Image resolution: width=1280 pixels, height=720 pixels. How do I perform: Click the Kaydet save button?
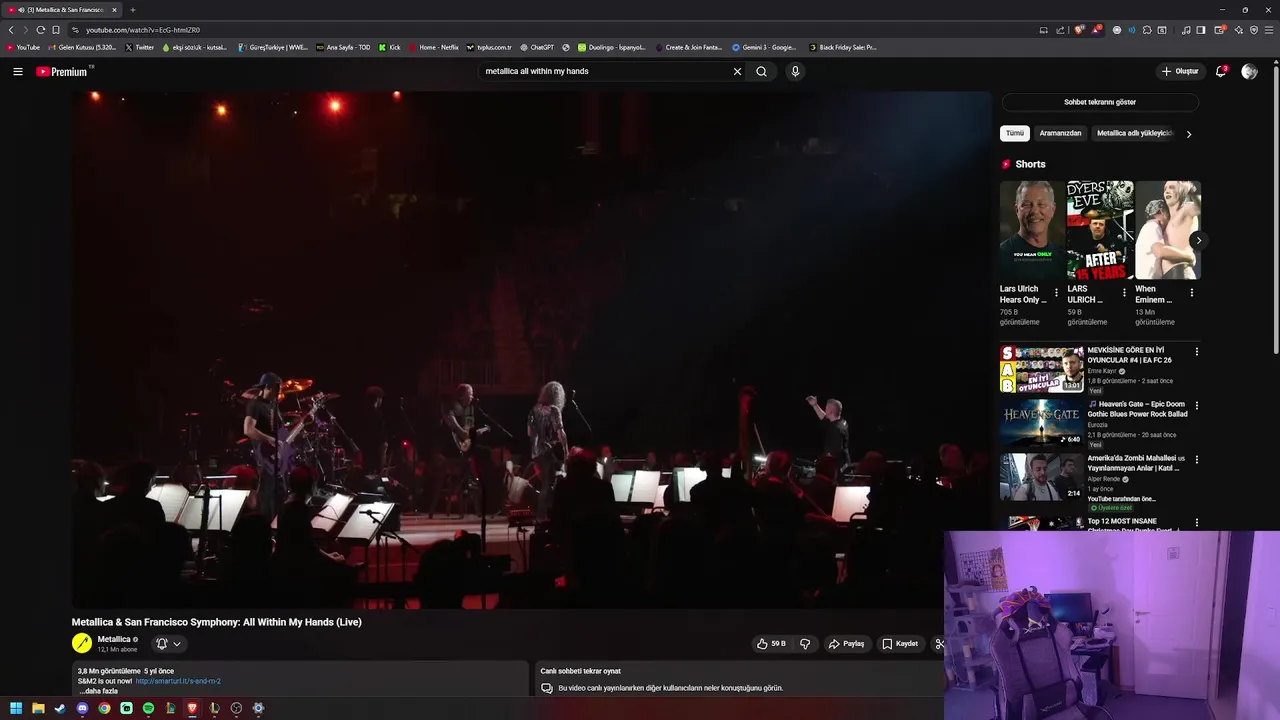point(900,644)
